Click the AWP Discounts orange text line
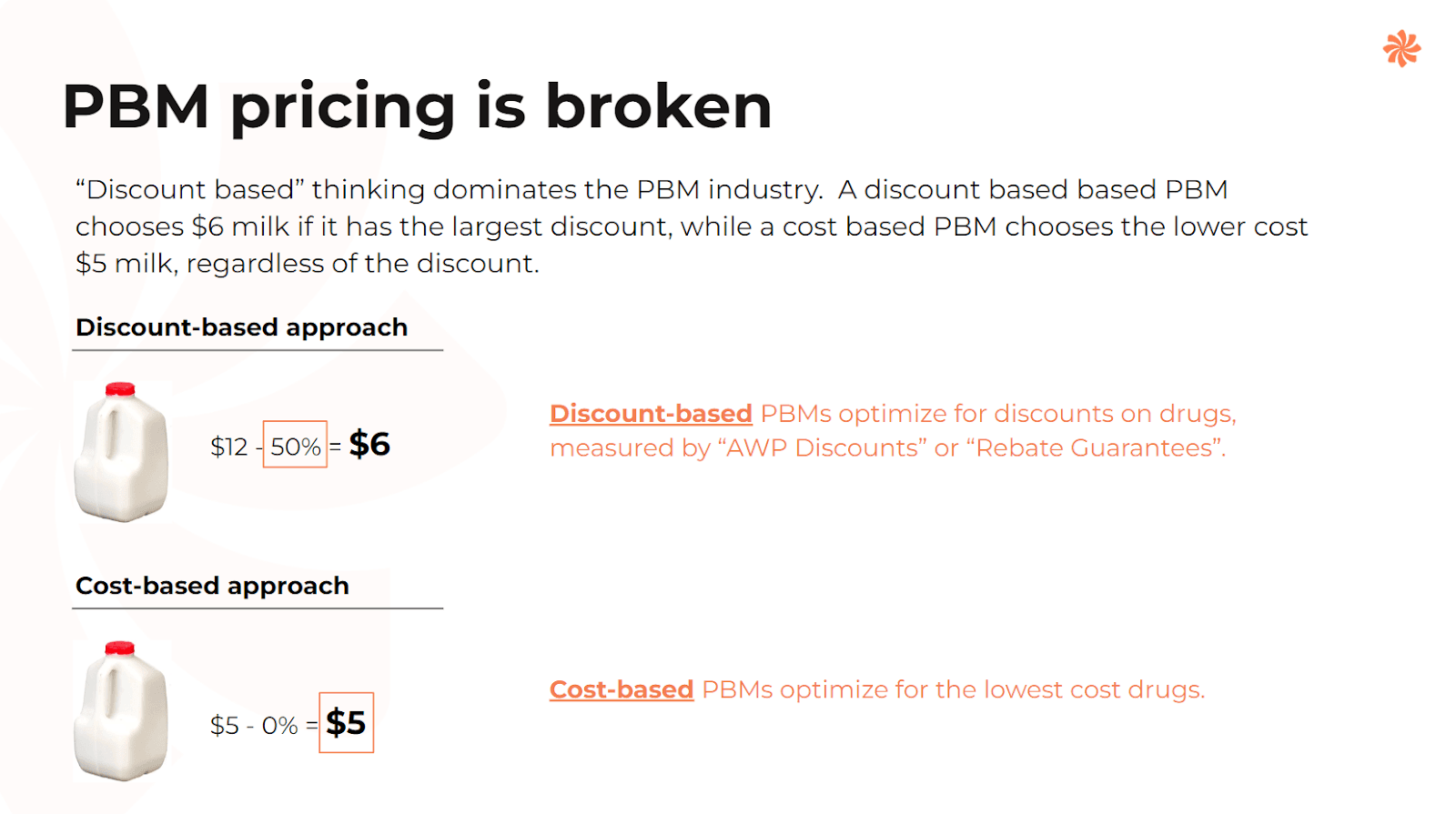 [x=888, y=448]
